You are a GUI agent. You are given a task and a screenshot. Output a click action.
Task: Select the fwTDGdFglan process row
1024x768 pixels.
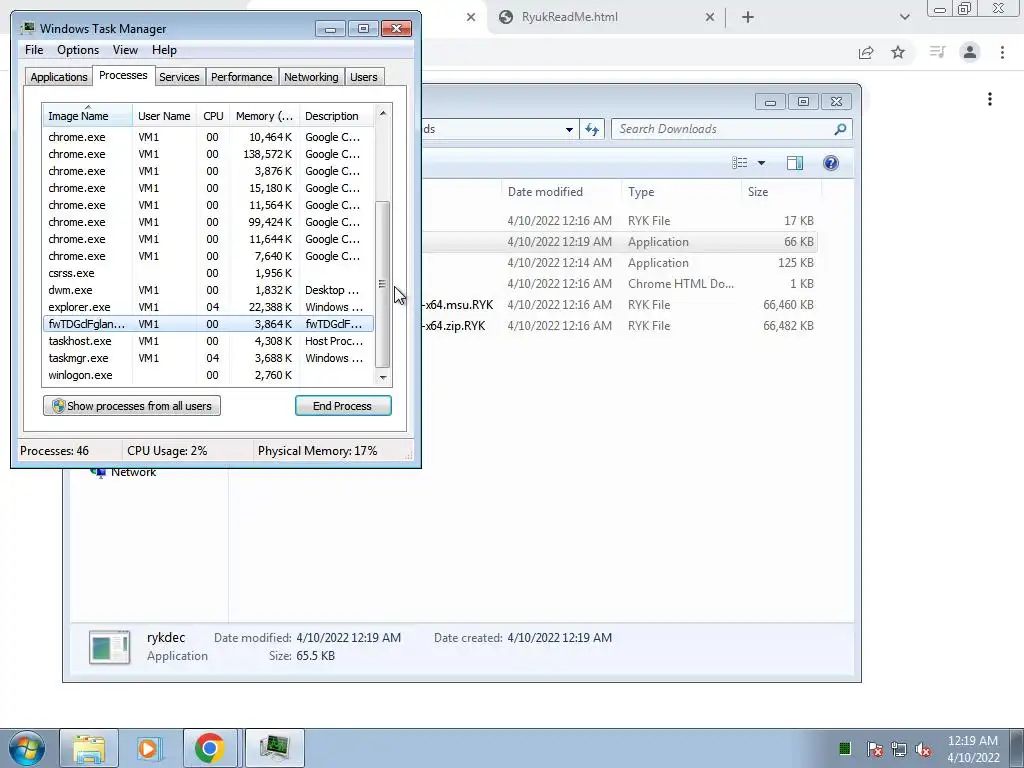[x=208, y=324]
